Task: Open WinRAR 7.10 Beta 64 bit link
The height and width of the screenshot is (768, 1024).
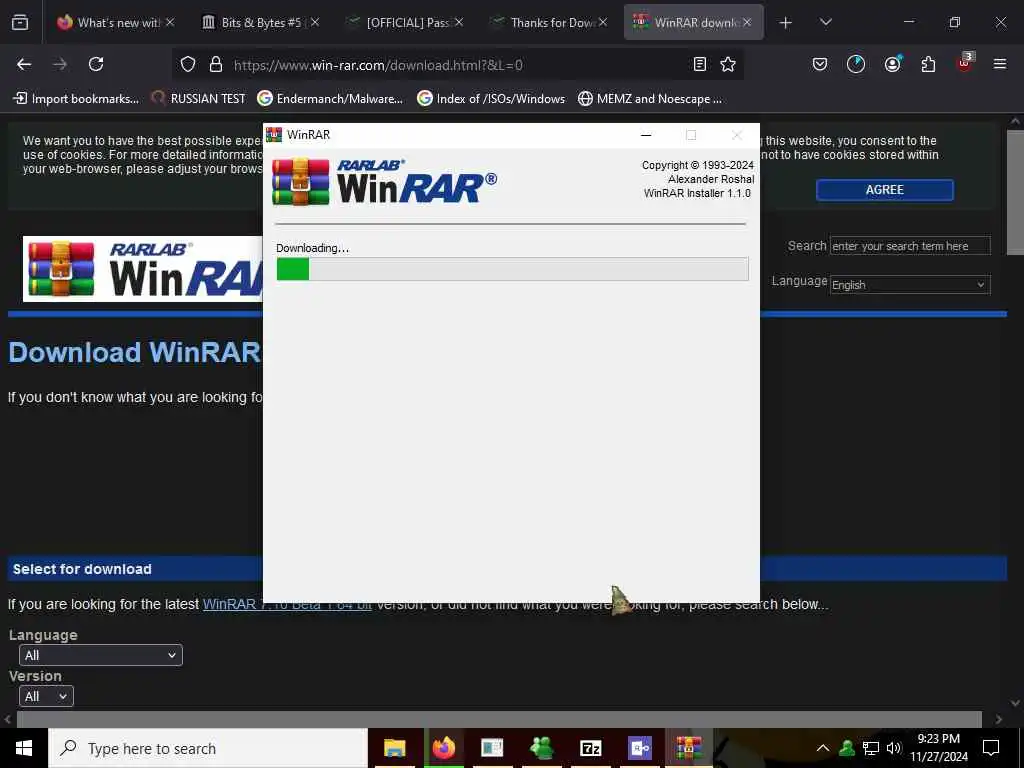Action: point(287,604)
